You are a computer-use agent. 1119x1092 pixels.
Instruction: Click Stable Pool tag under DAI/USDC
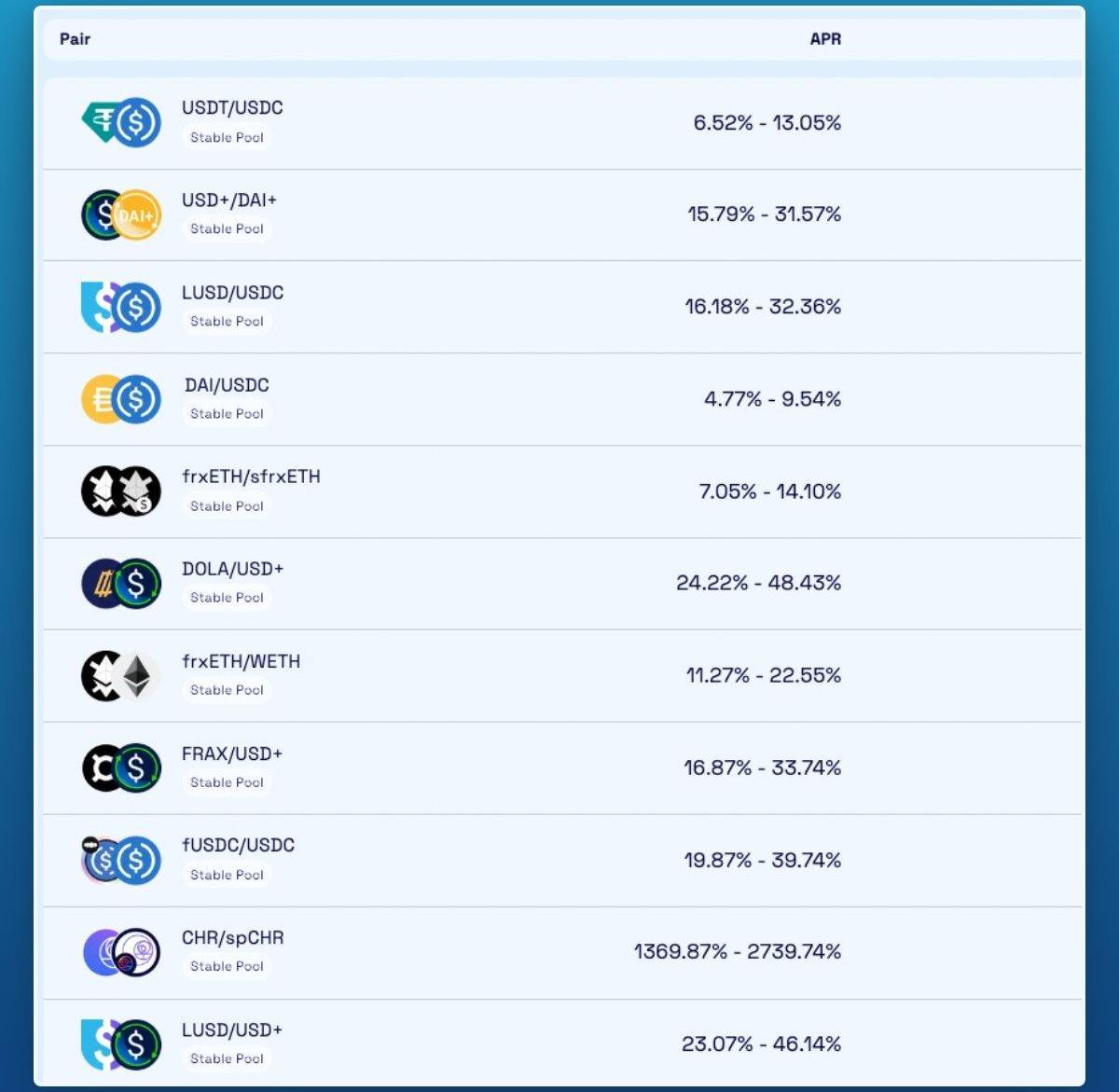(227, 414)
